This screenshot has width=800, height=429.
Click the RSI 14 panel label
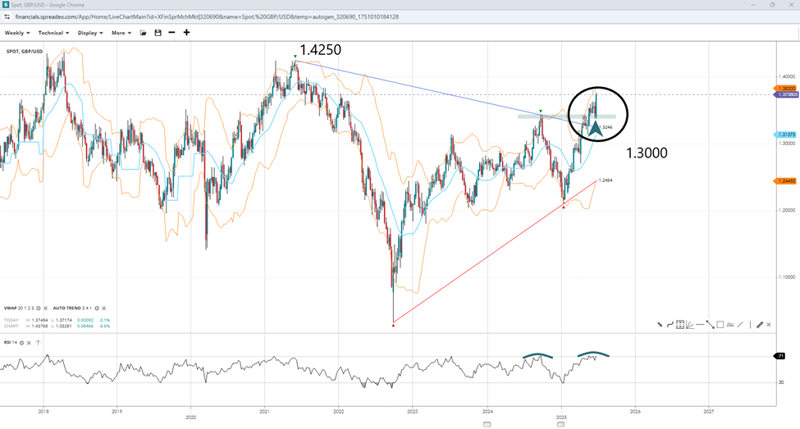[x=14, y=342]
